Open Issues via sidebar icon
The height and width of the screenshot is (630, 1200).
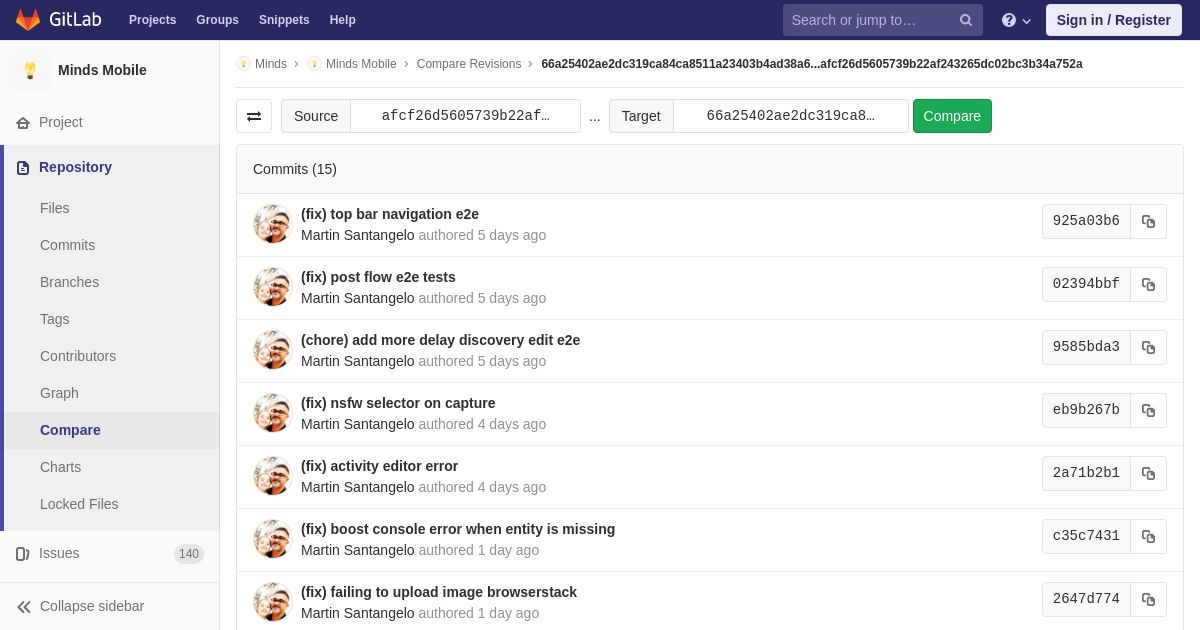(23, 554)
